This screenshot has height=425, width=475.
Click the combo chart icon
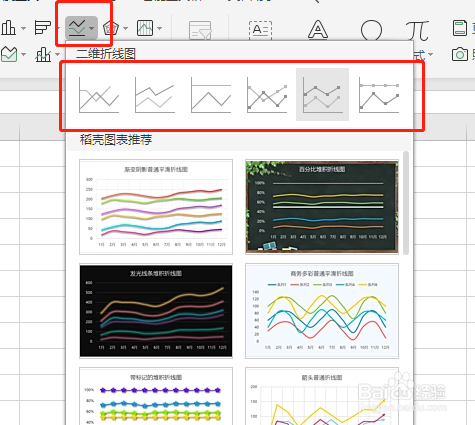(43, 54)
